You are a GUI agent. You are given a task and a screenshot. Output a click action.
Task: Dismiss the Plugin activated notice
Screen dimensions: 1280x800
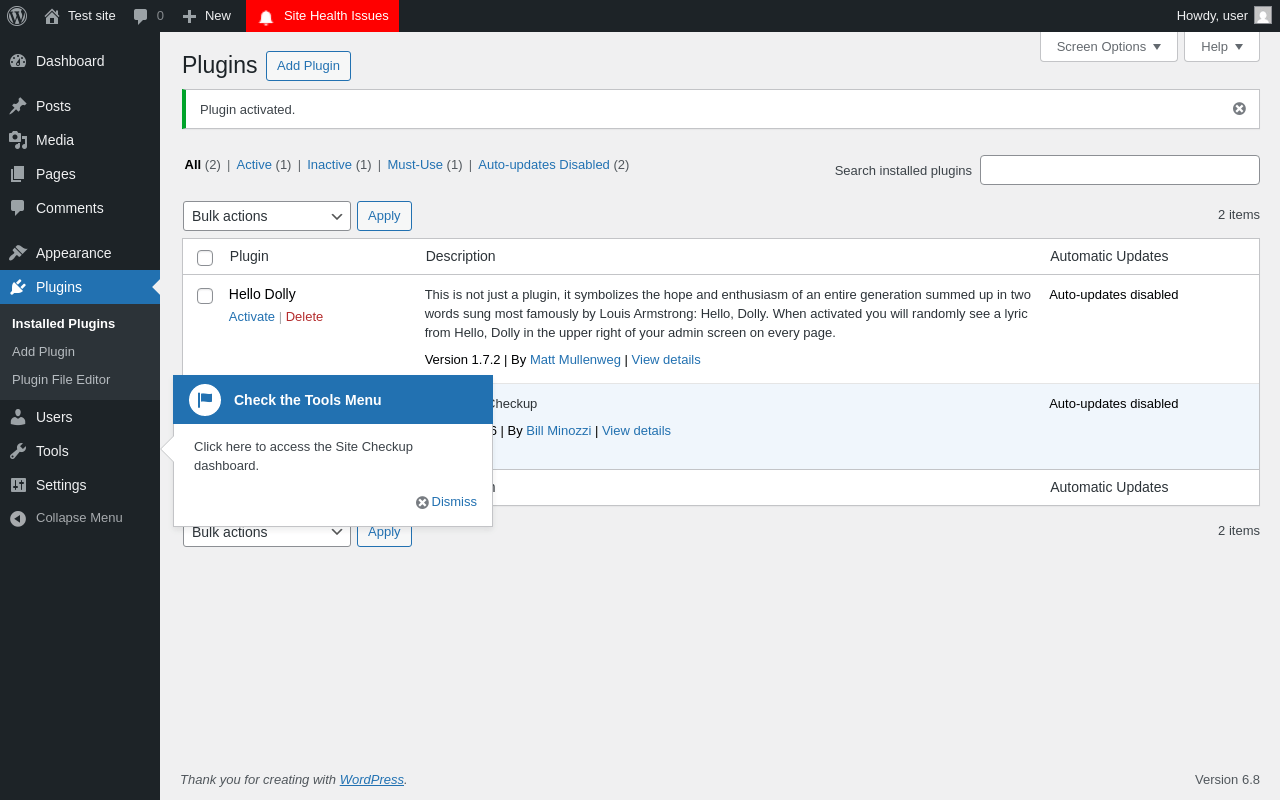click(x=1239, y=109)
